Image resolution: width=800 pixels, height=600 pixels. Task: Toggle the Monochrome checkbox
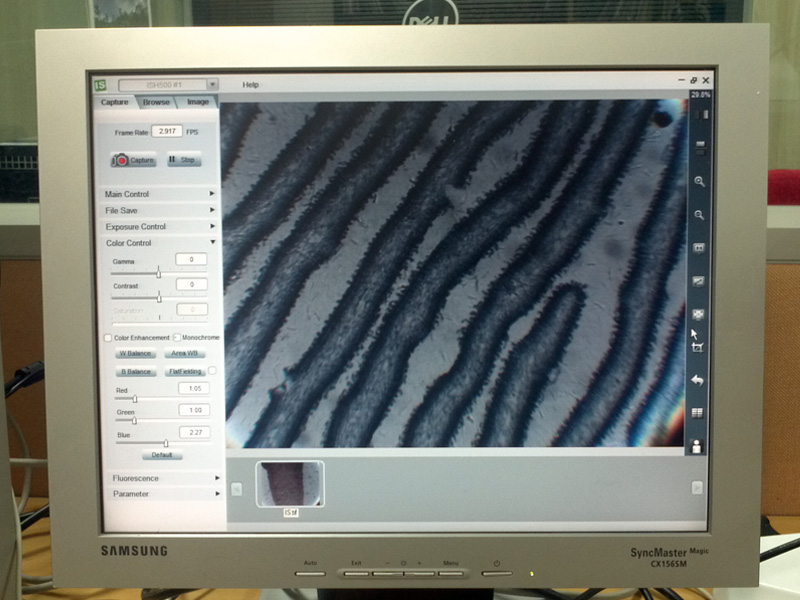[177, 338]
